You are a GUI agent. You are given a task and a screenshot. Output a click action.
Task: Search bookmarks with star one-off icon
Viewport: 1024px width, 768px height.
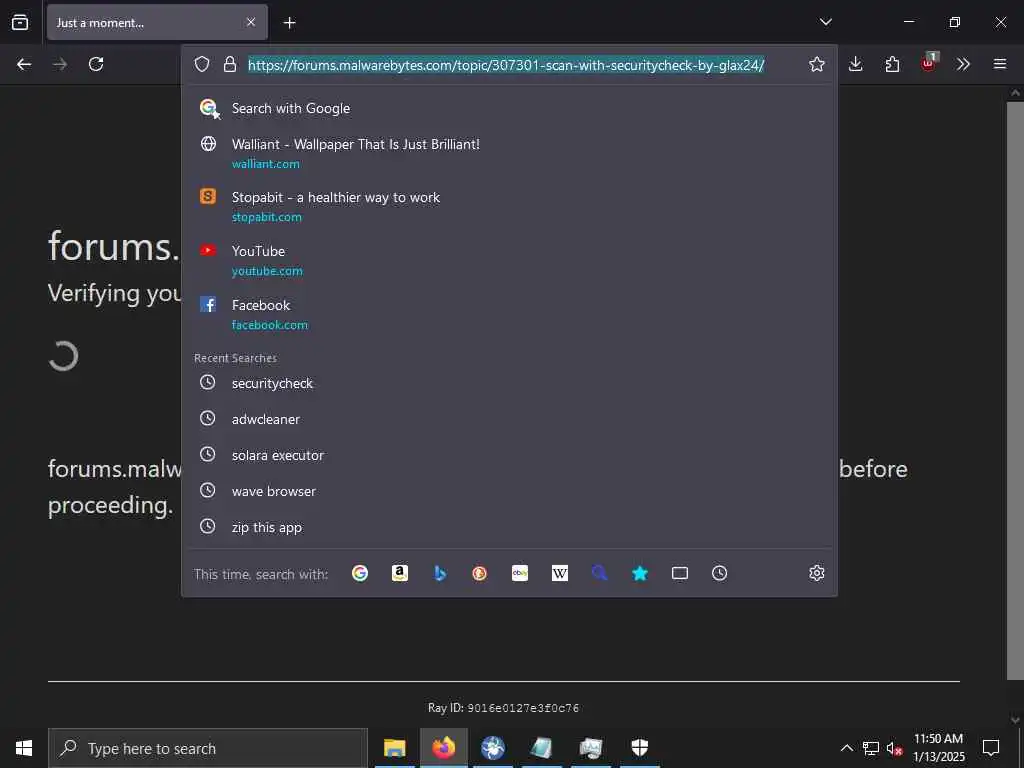[x=640, y=573]
